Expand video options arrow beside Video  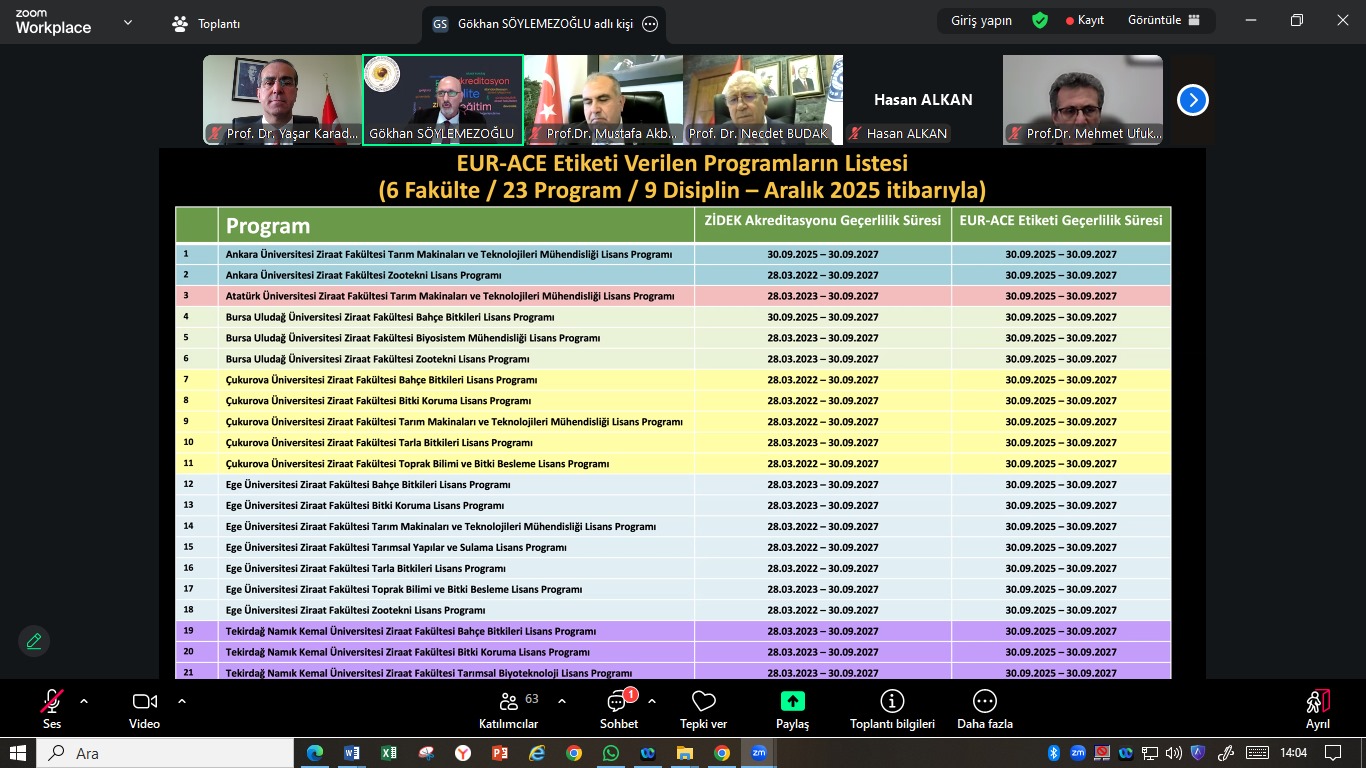(x=181, y=701)
